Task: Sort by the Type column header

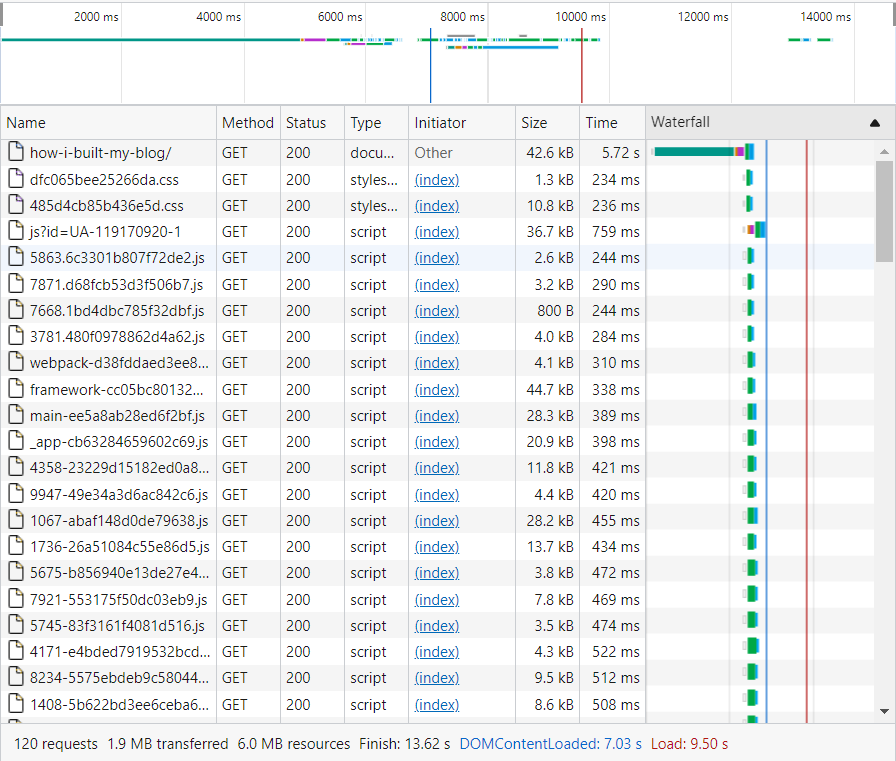Action: [x=376, y=122]
